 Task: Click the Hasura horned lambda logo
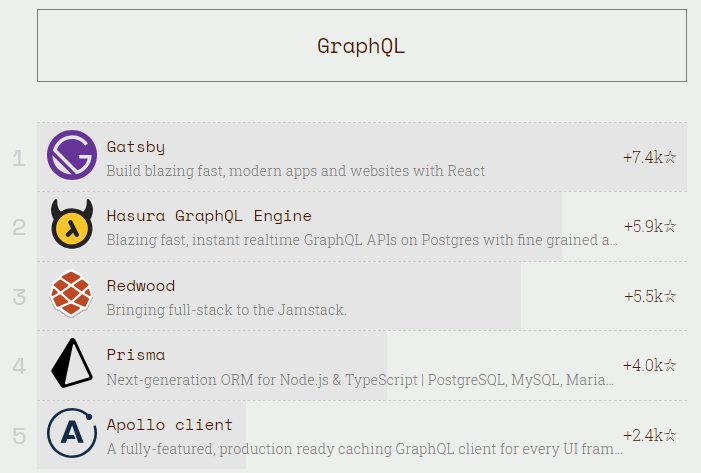pyautogui.click(x=71, y=226)
